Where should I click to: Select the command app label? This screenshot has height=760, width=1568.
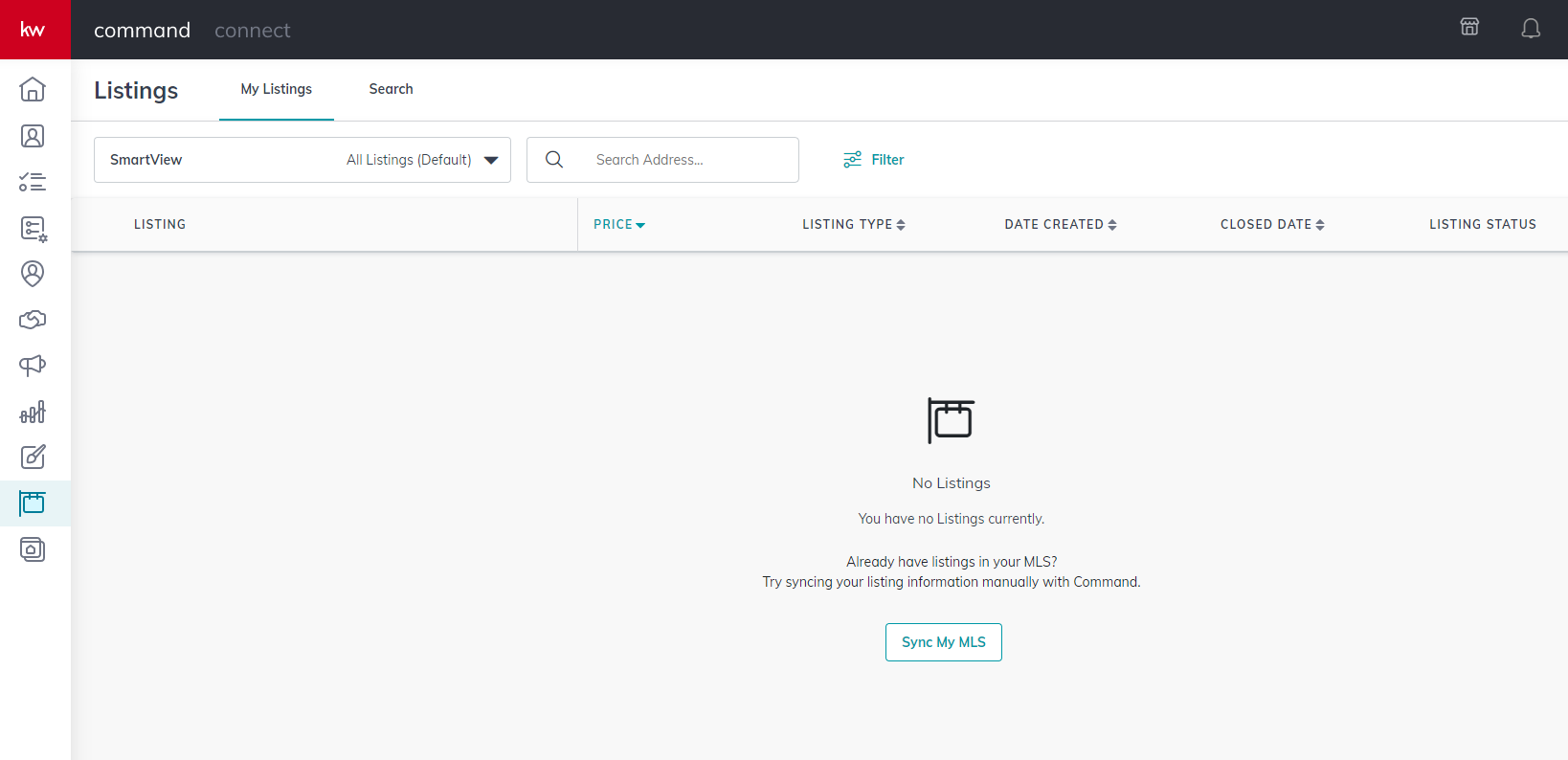pos(142,31)
